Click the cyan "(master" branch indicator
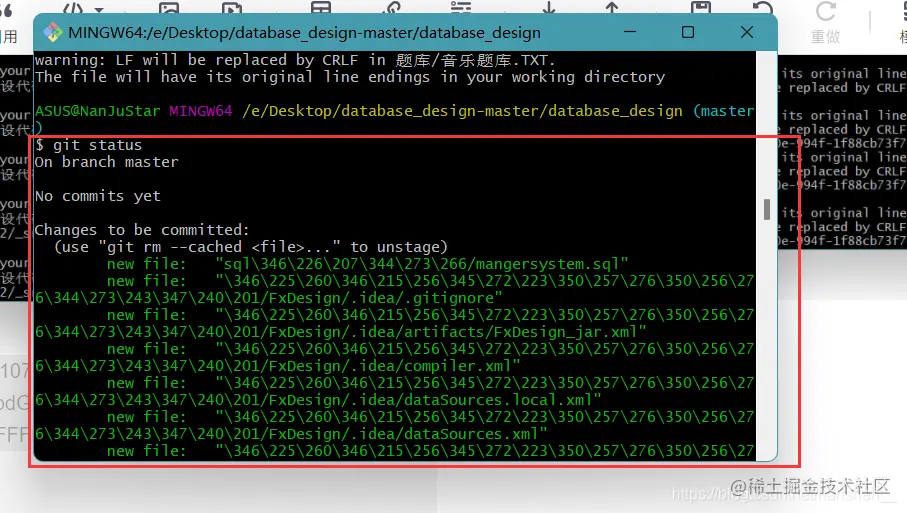This screenshot has height=513, width=907. click(723, 111)
